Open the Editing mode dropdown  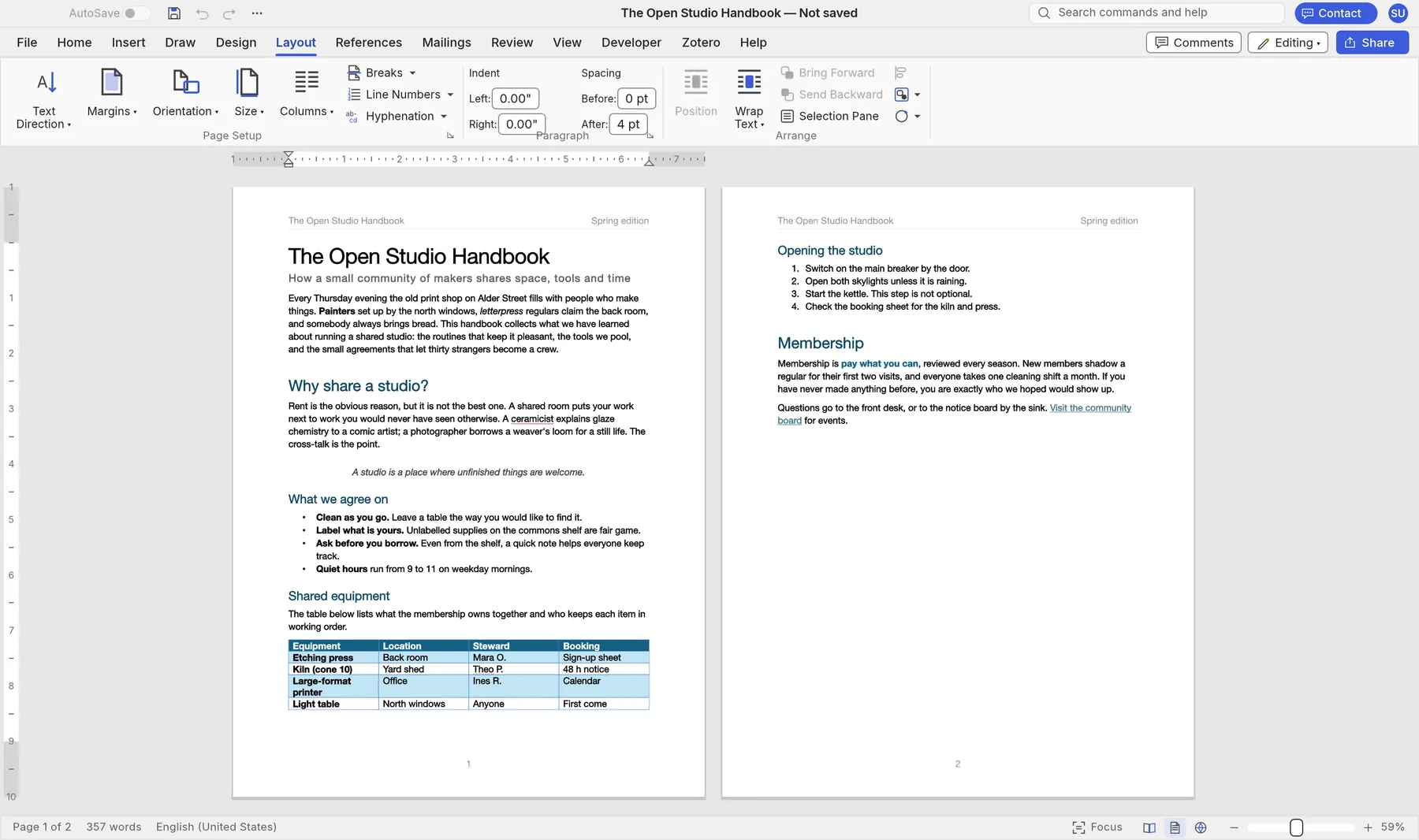(1288, 43)
